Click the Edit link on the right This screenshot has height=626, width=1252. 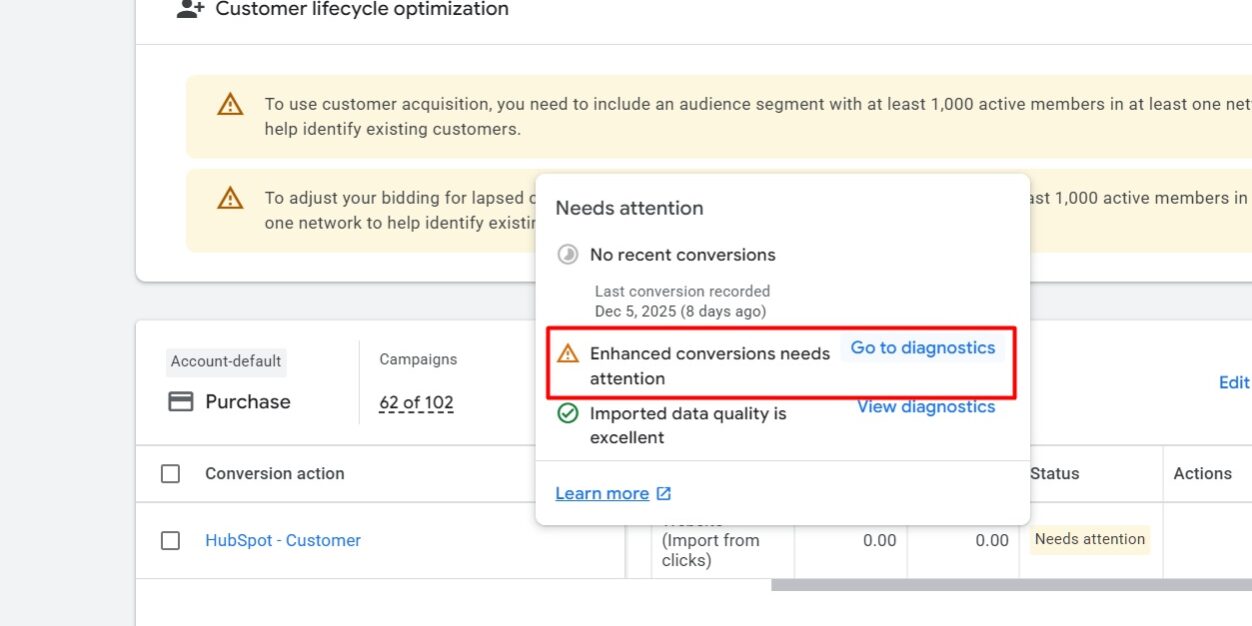click(1233, 383)
